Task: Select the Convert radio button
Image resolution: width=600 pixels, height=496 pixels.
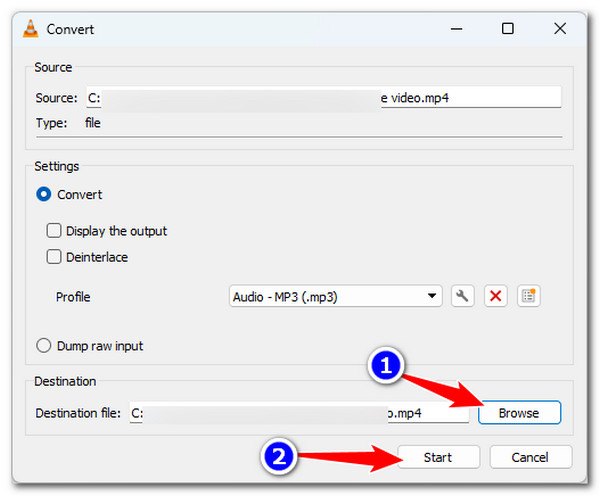Action: tap(44, 194)
